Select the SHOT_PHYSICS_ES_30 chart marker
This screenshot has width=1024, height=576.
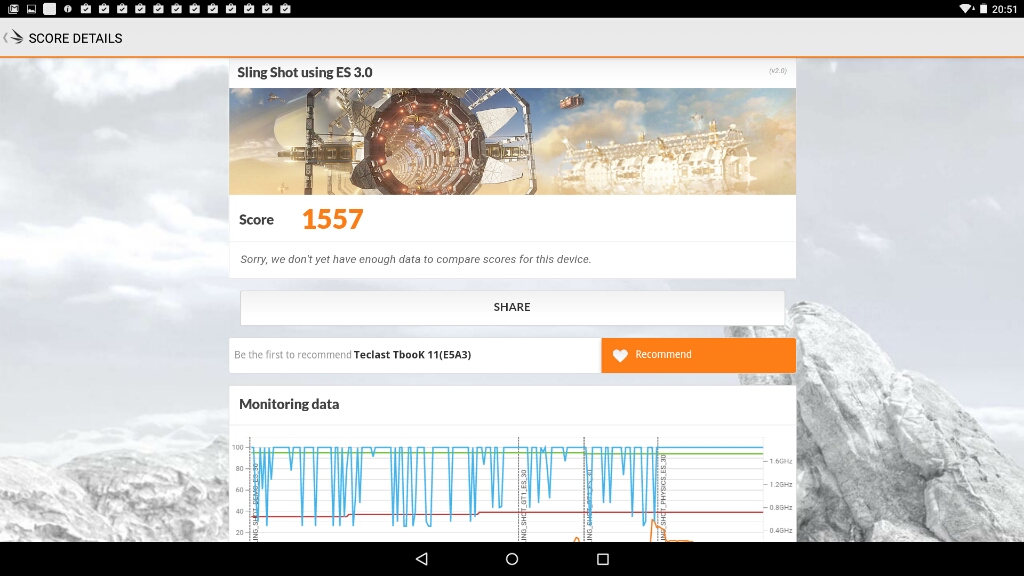point(663,498)
